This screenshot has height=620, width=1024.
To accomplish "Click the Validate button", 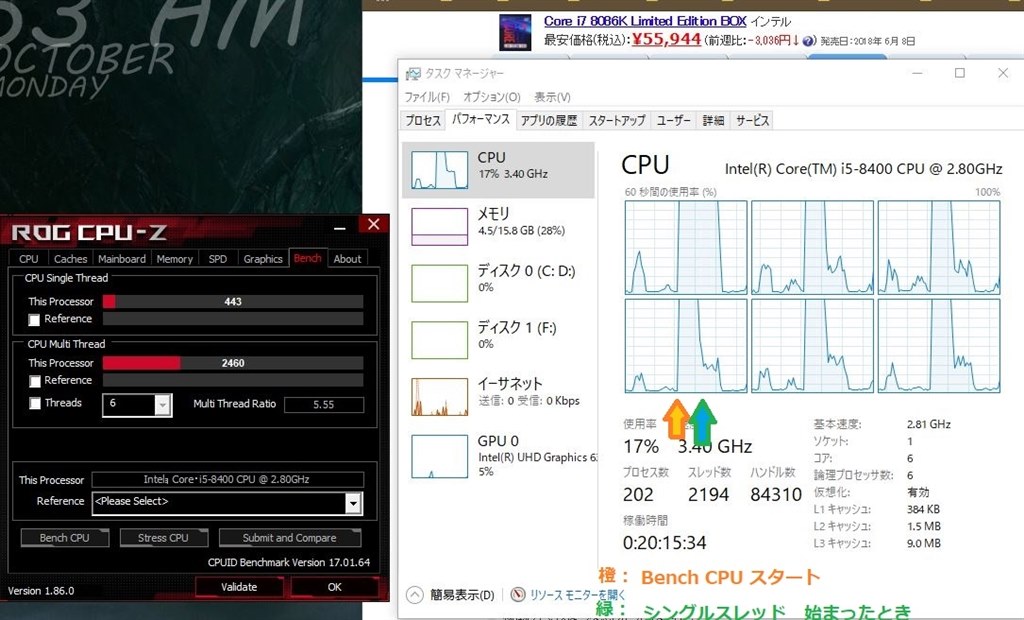I will click(239, 587).
